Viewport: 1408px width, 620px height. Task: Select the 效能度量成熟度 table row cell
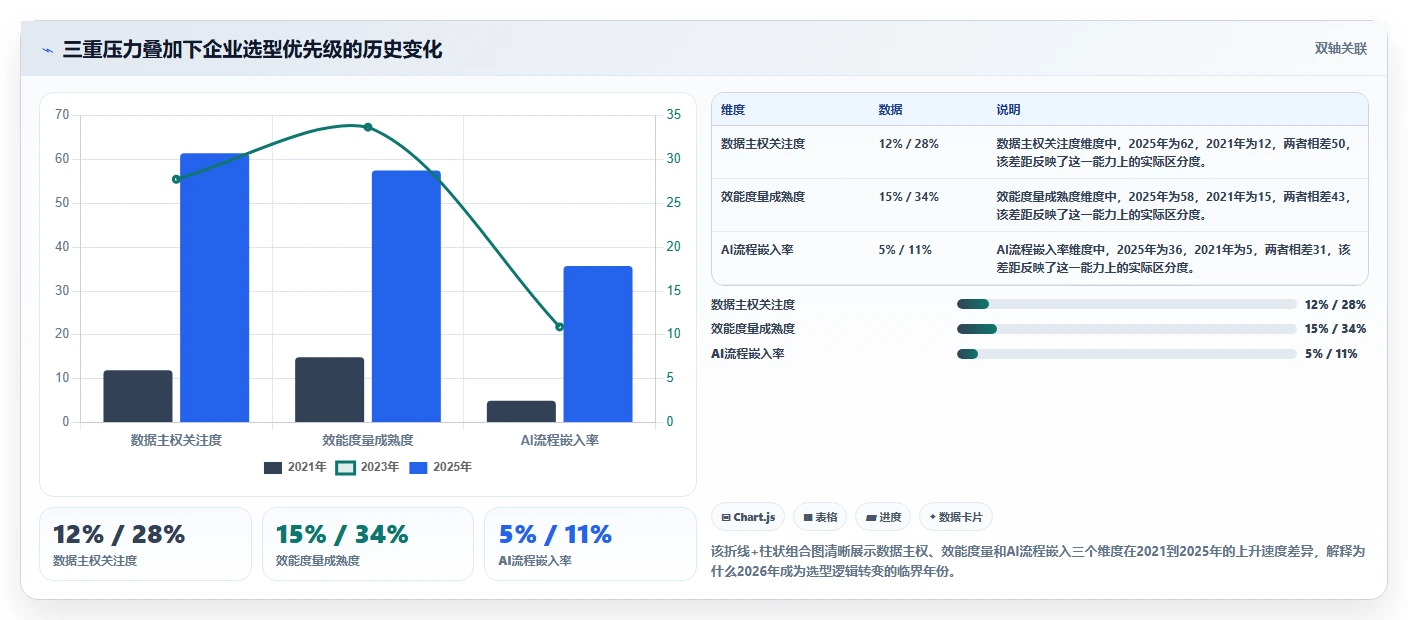point(763,197)
